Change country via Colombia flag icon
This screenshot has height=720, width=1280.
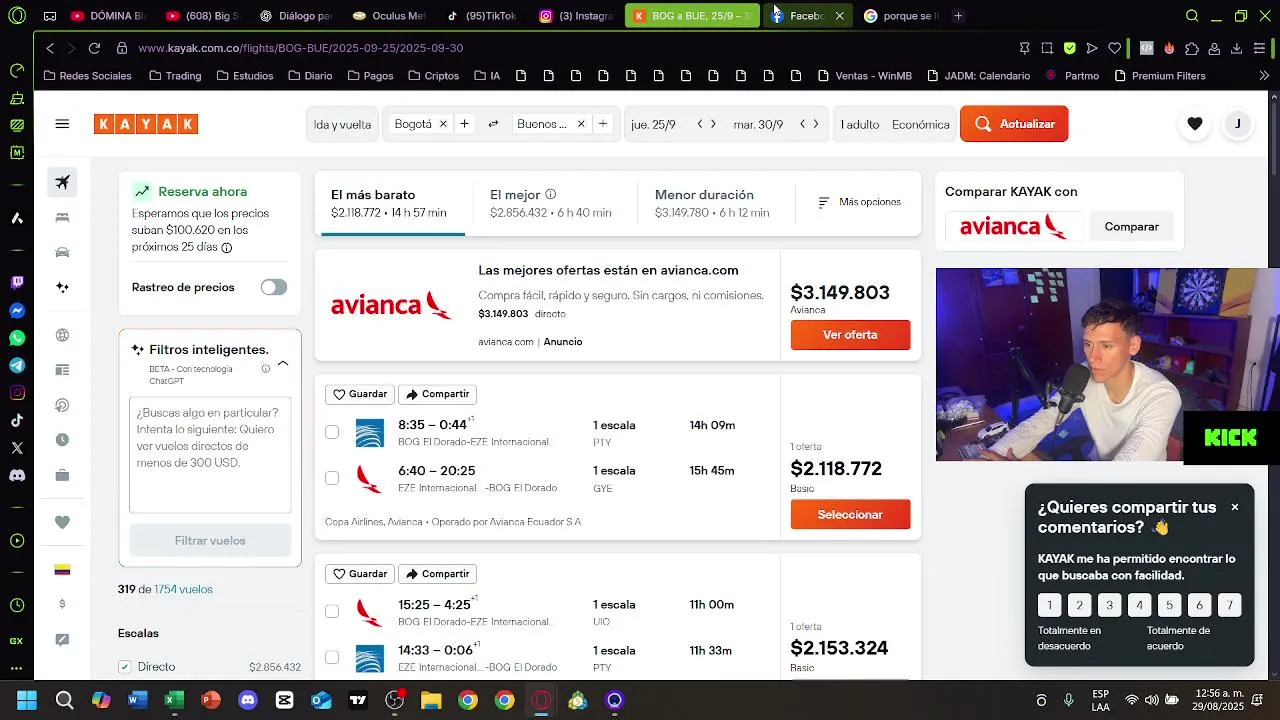coord(62,570)
